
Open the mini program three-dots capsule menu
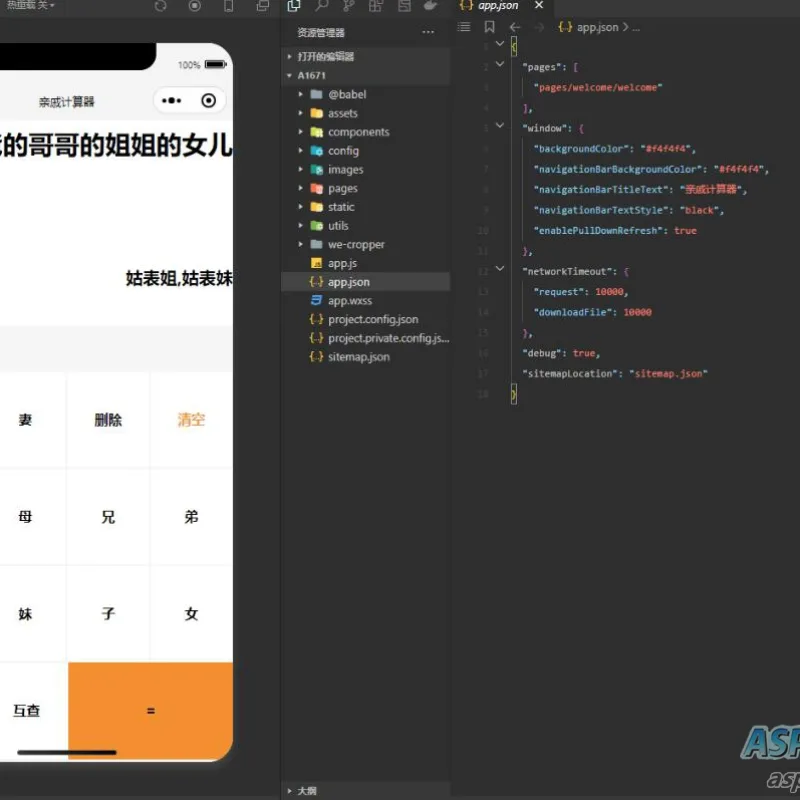click(x=171, y=101)
